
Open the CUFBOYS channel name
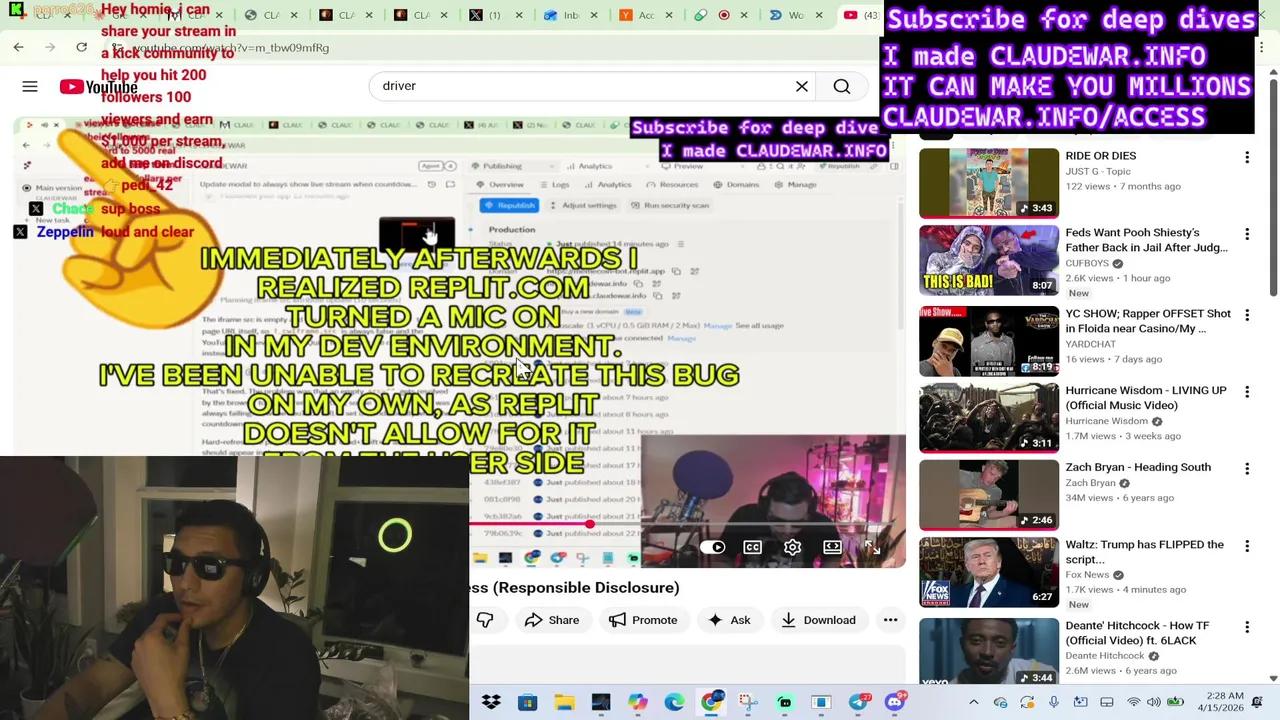1087,263
